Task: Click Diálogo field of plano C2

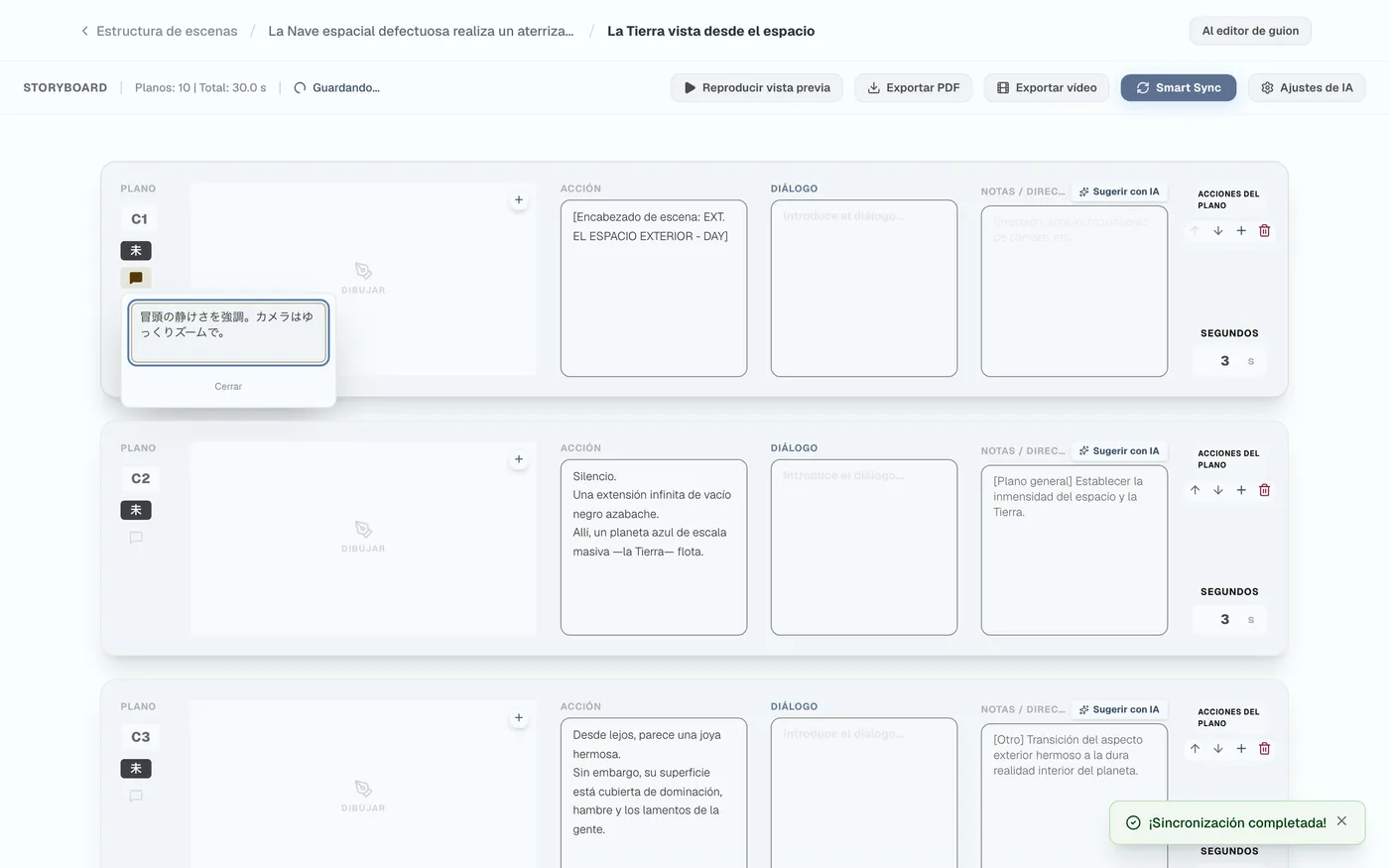Action: (x=864, y=548)
